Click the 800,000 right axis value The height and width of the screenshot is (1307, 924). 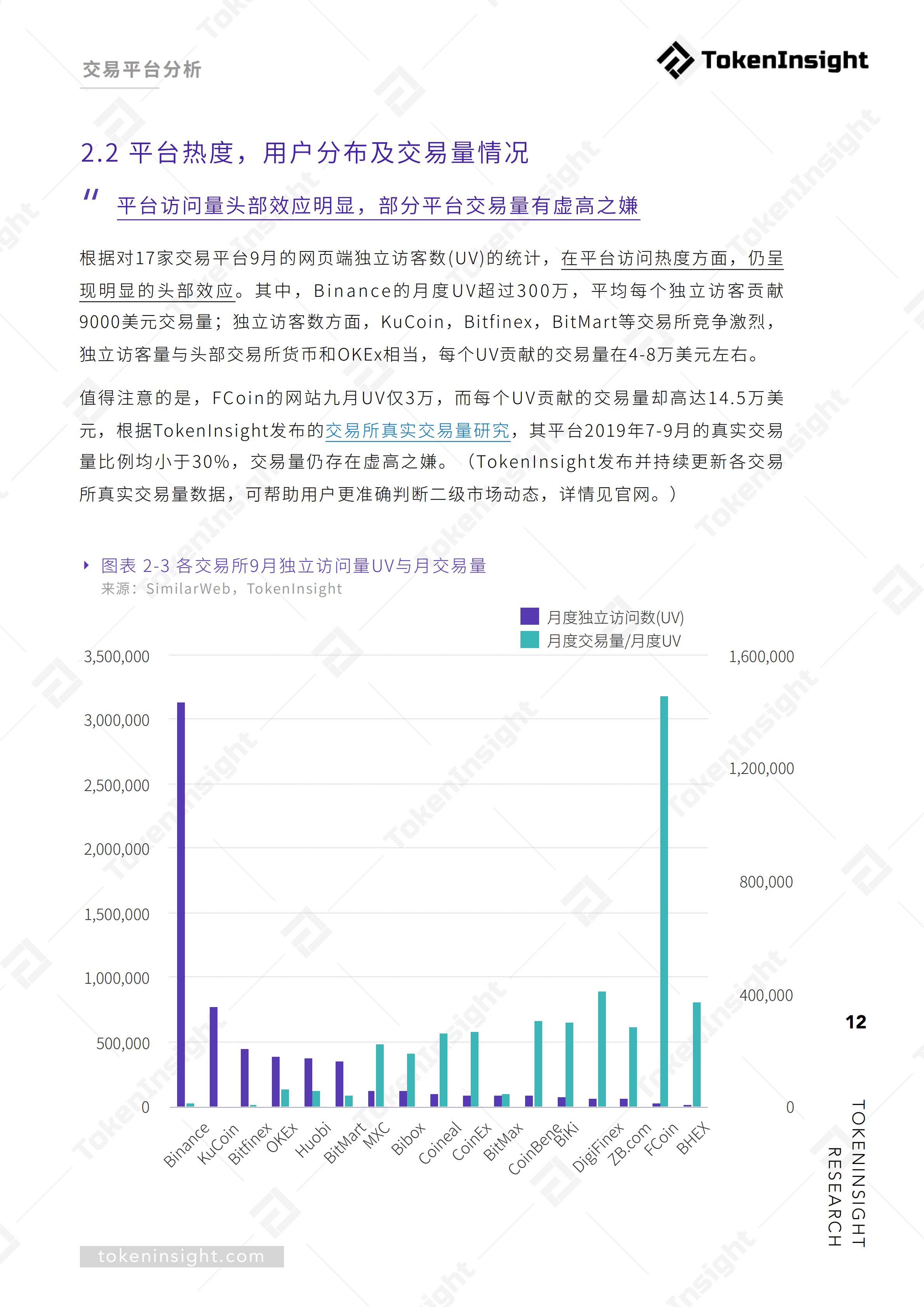coord(766,882)
